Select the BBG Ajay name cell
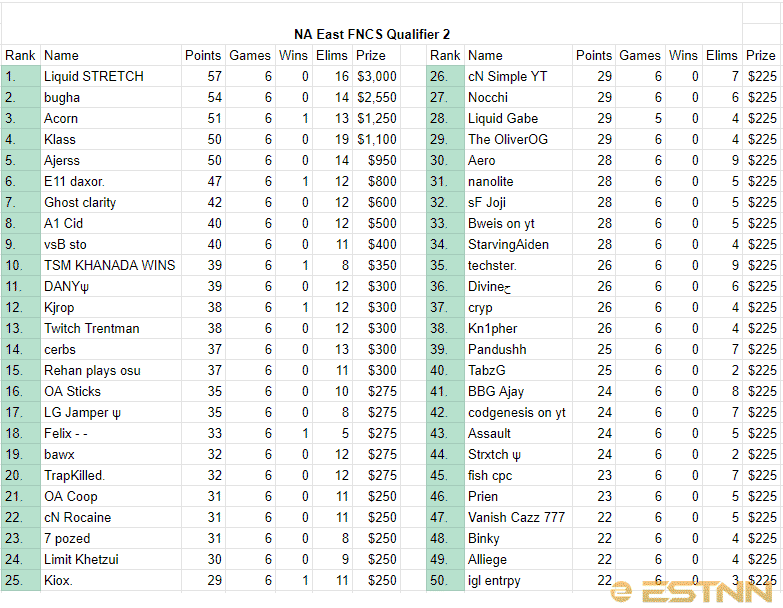 (x=518, y=391)
